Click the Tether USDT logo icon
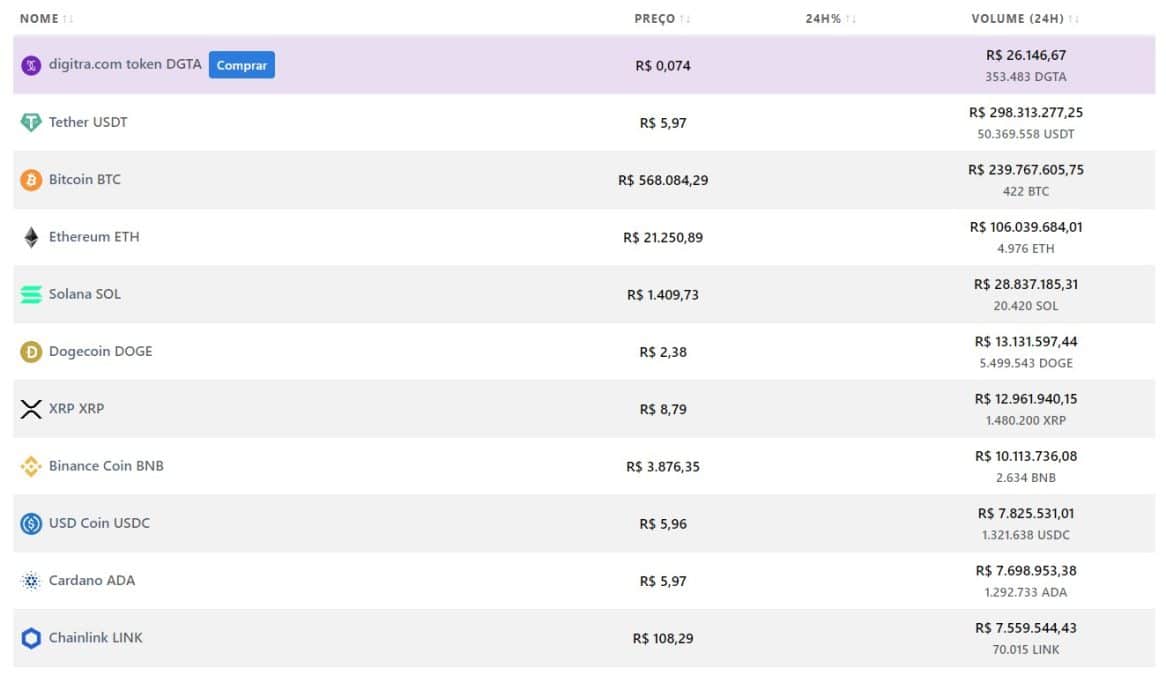1166x675 pixels. point(31,123)
